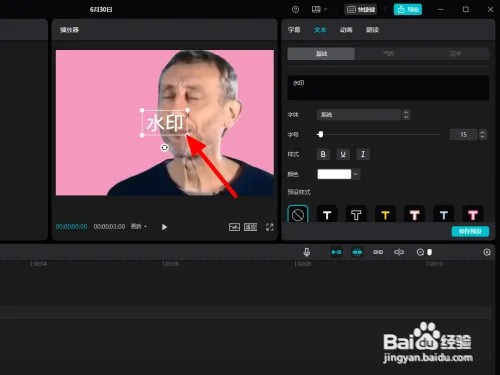
Task: Click the fit-ratio icon under the preview
Action: click(x=251, y=227)
